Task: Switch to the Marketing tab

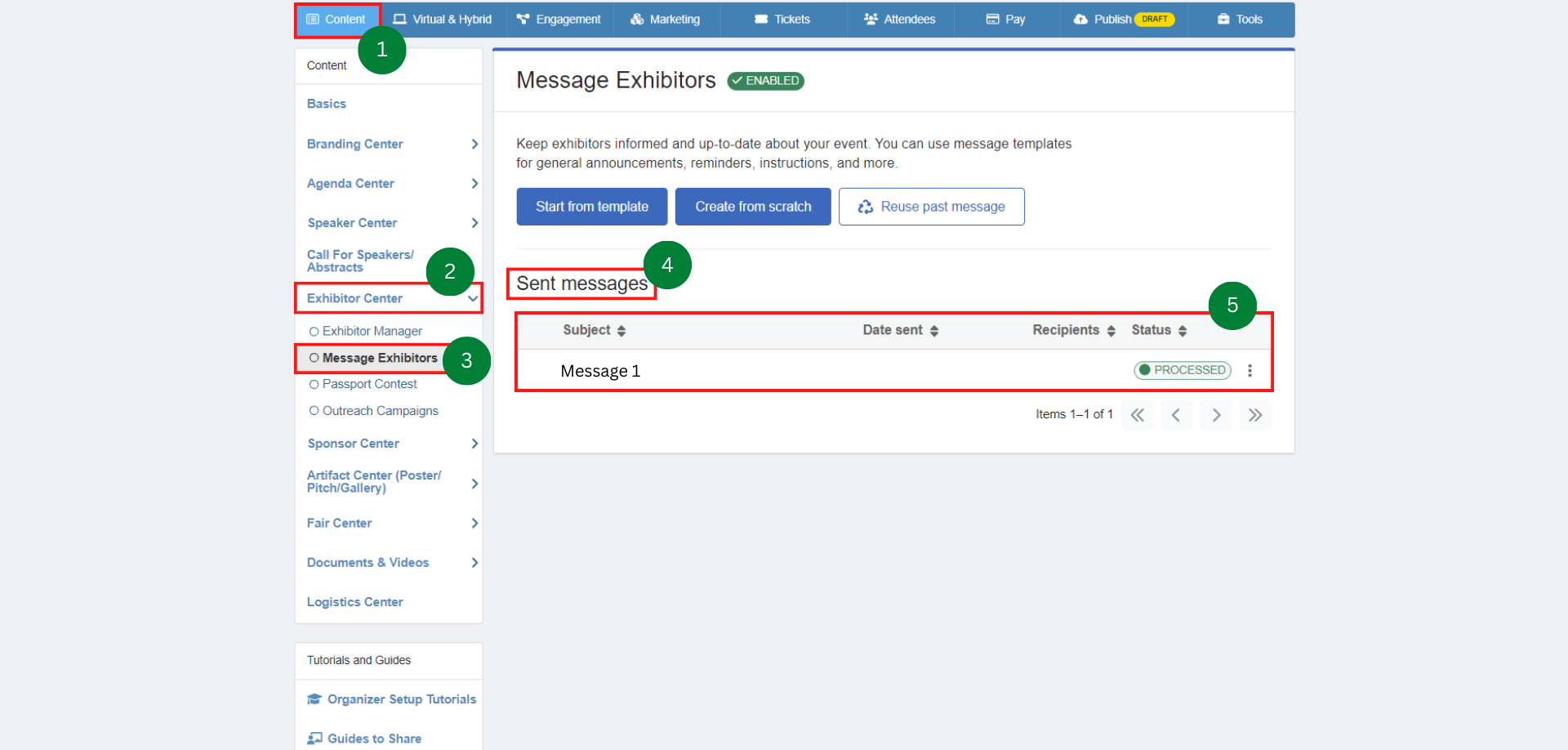Action: pos(666,19)
